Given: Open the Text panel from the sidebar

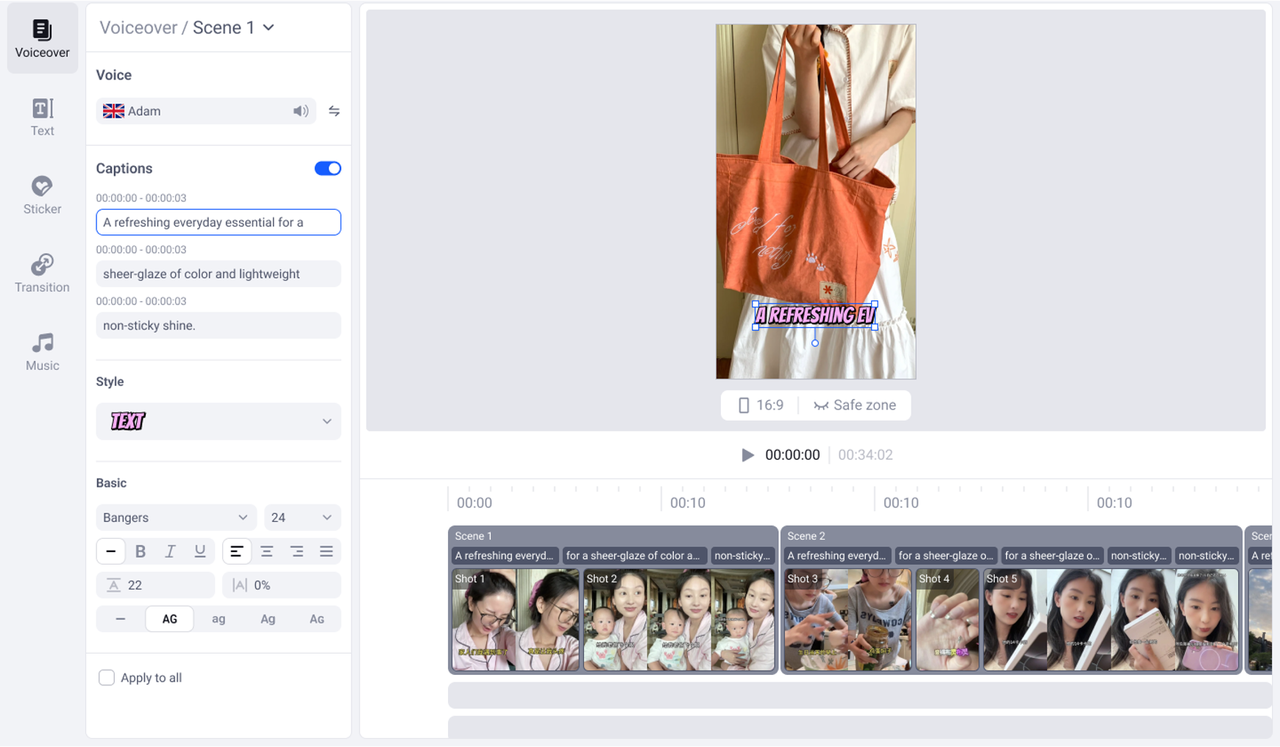Looking at the screenshot, I should tap(42, 115).
